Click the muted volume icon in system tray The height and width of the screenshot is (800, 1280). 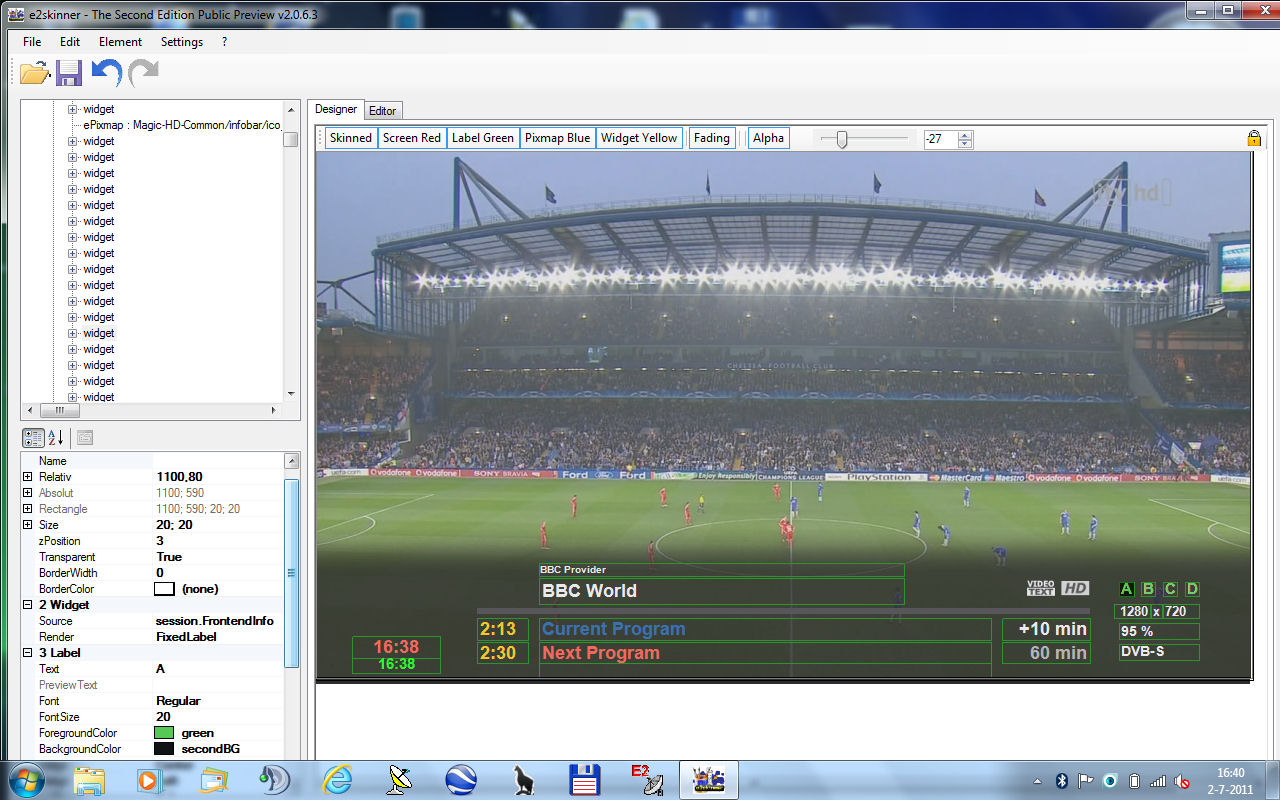pos(1182,781)
